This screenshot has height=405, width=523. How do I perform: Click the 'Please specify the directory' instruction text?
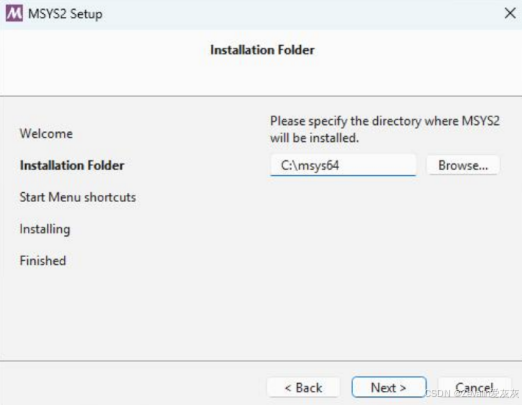point(385,121)
